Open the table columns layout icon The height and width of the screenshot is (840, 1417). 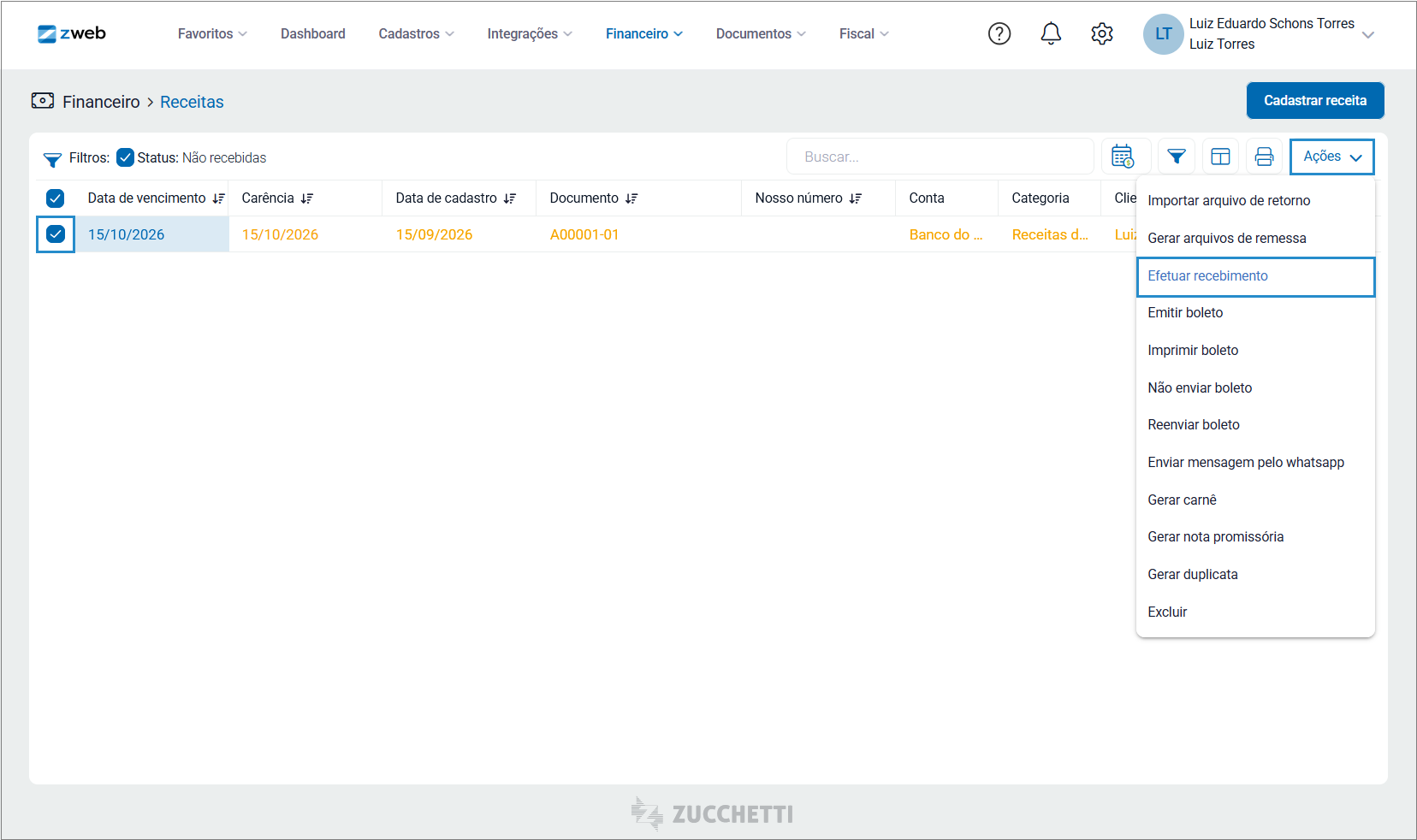click(1220, 157)
